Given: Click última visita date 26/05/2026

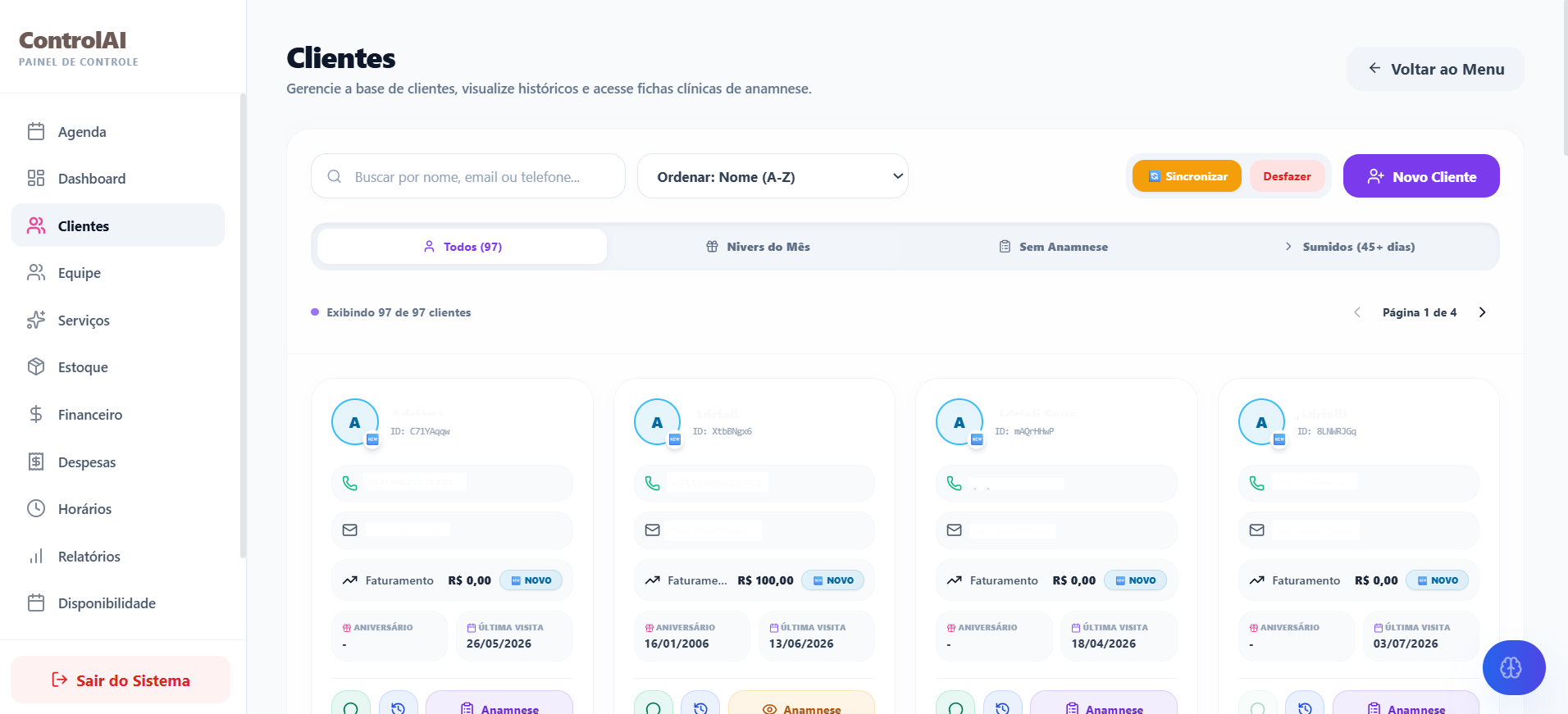Looking at the screenshot, I should coord(499,644).
